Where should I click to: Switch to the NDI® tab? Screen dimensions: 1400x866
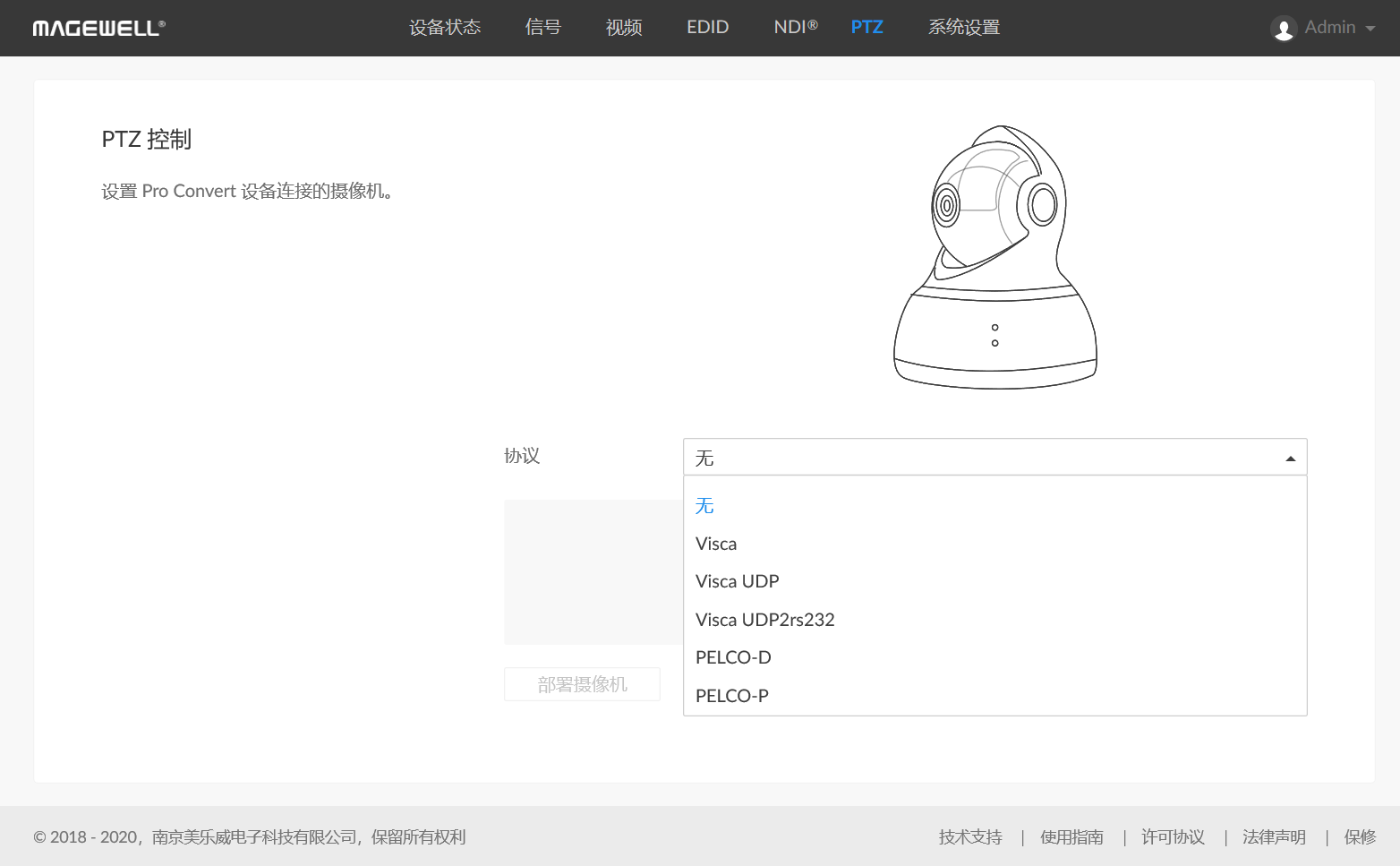click(795, 28)
